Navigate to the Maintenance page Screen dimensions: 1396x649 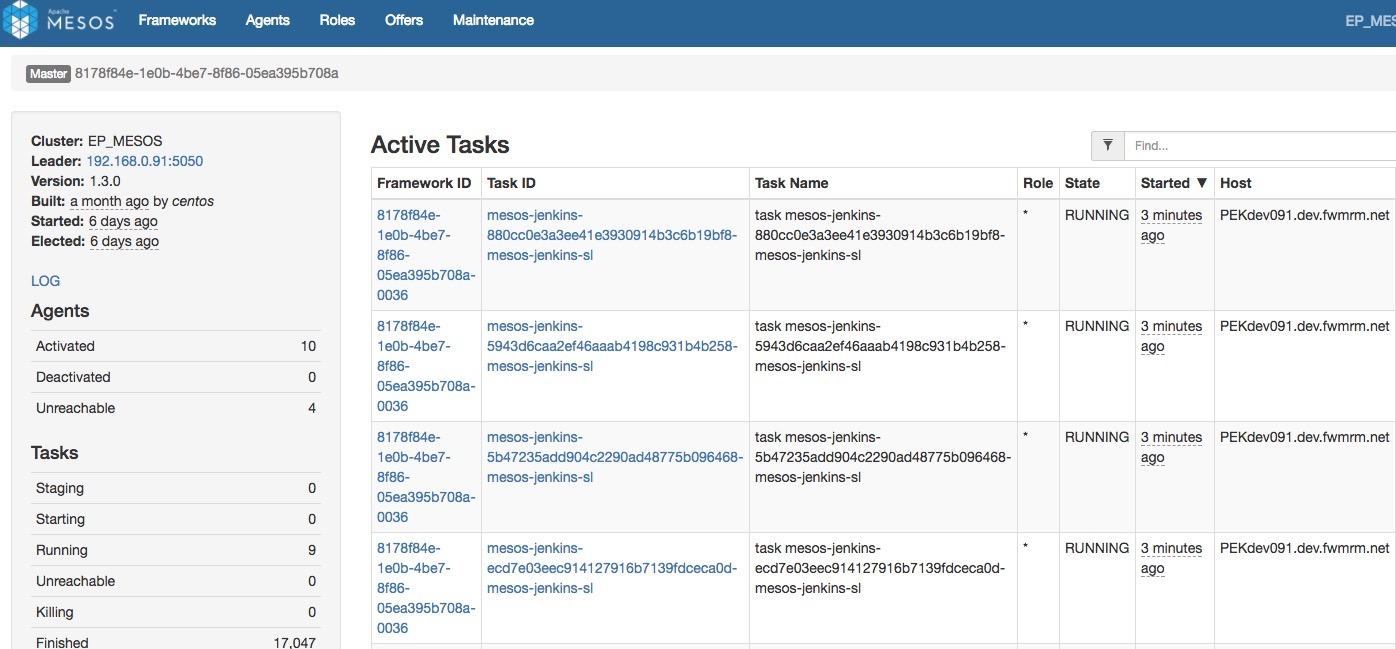493,20
